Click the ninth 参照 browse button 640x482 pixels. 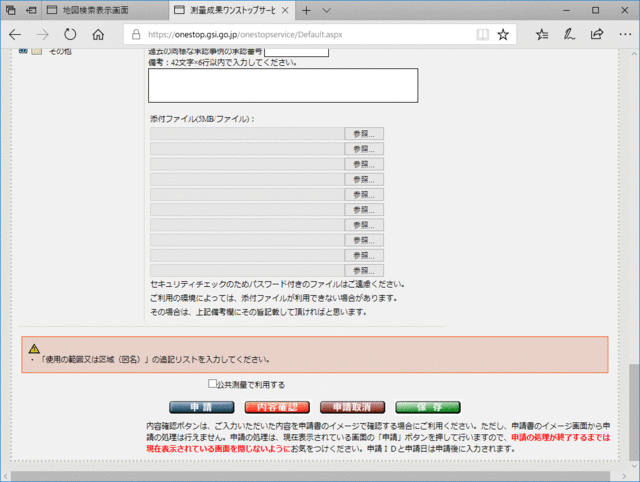[364, 255]
